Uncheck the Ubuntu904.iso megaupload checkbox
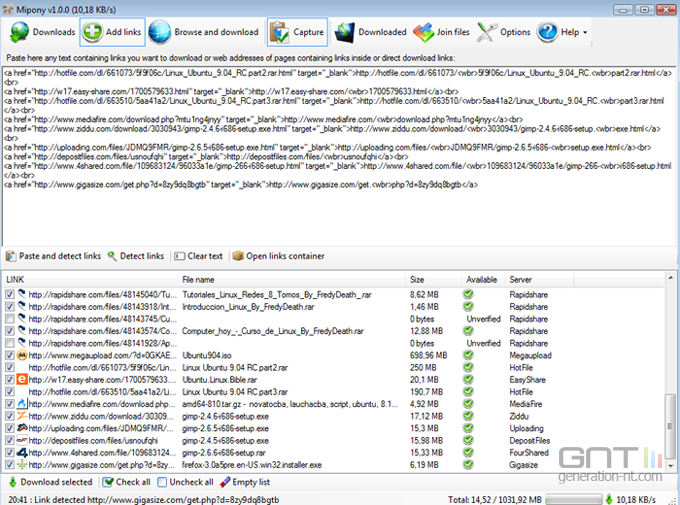Viewport: 680px width, 505px height. point(10,355)
